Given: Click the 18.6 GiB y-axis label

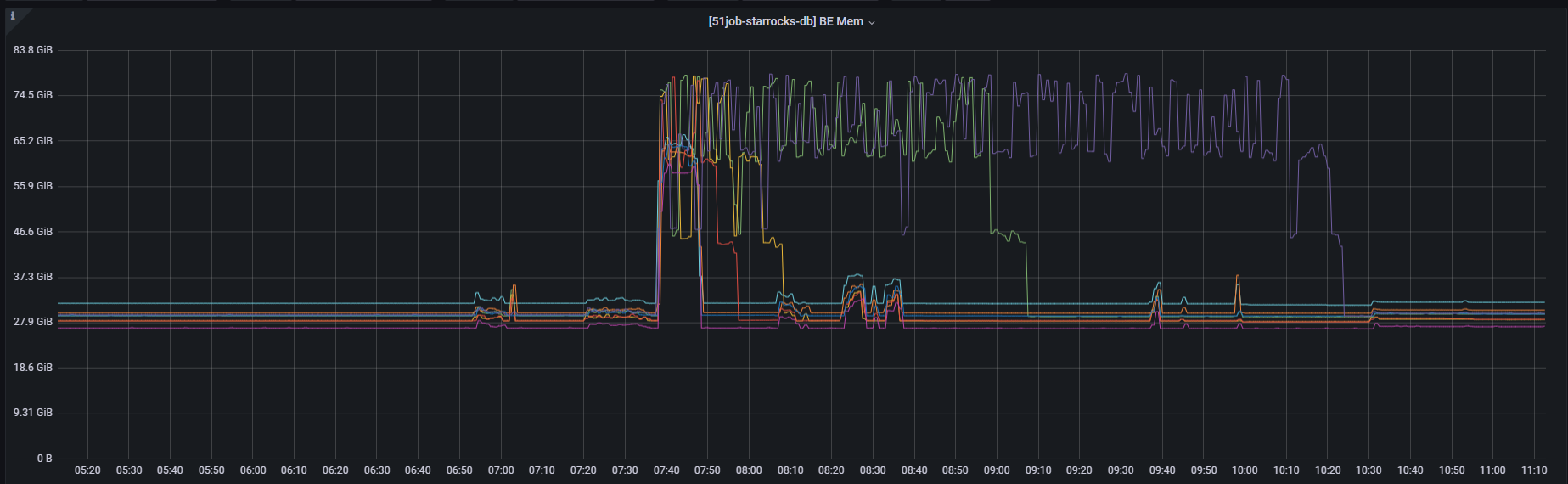Looking at the screenshot, I should (33, 368).
